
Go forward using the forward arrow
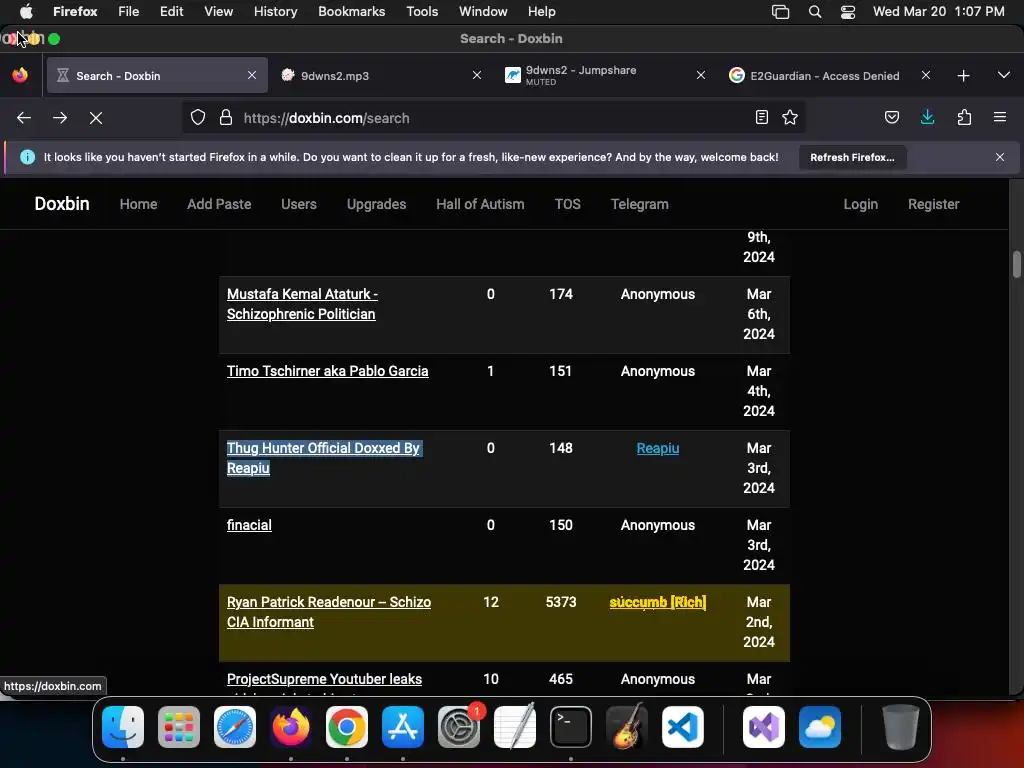click(60, 118)
